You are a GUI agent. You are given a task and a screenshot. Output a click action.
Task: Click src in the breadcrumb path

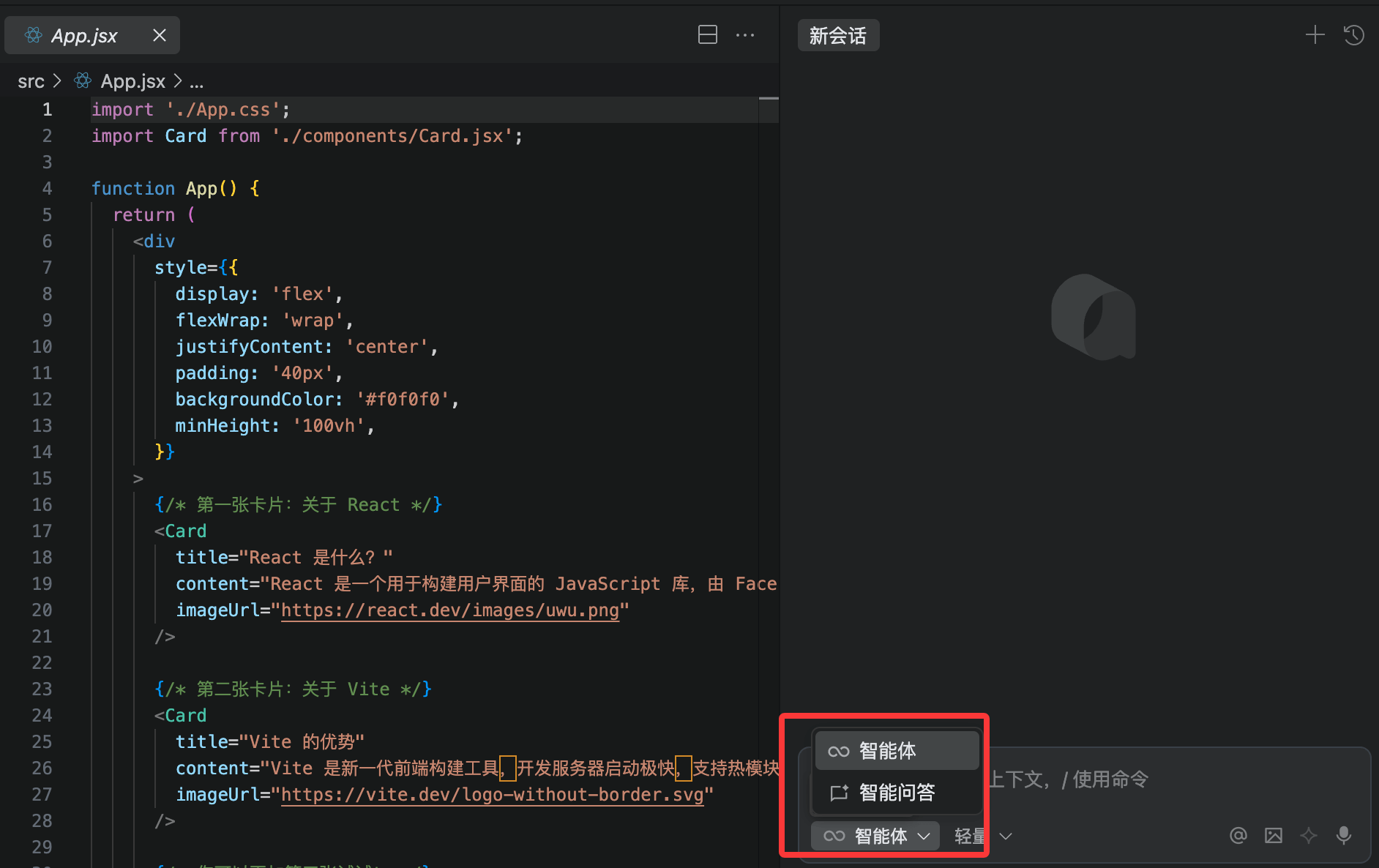tap(31, 81)
